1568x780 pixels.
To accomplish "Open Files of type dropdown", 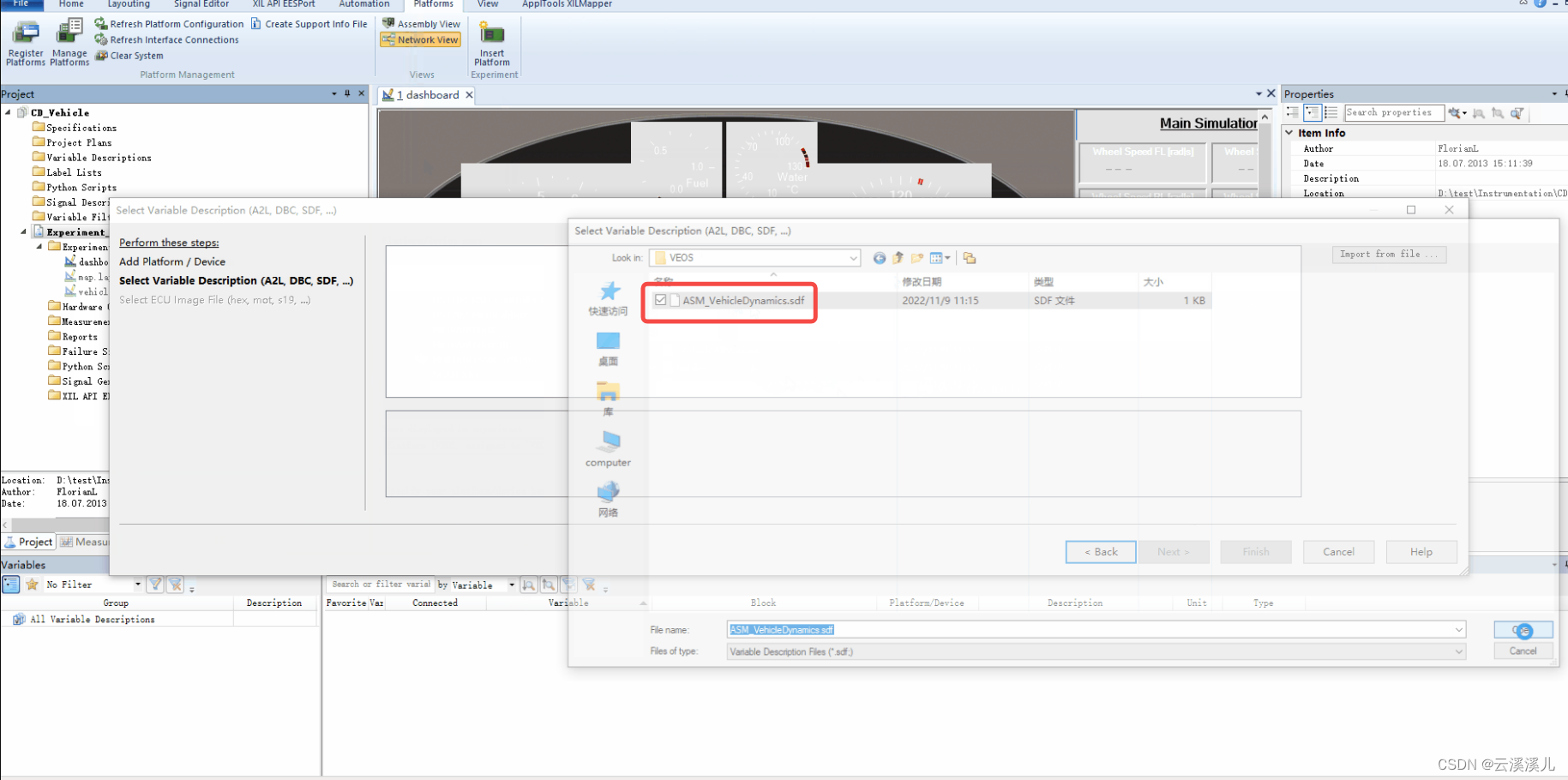I will pyautogui.click(x=1458, y=651).
